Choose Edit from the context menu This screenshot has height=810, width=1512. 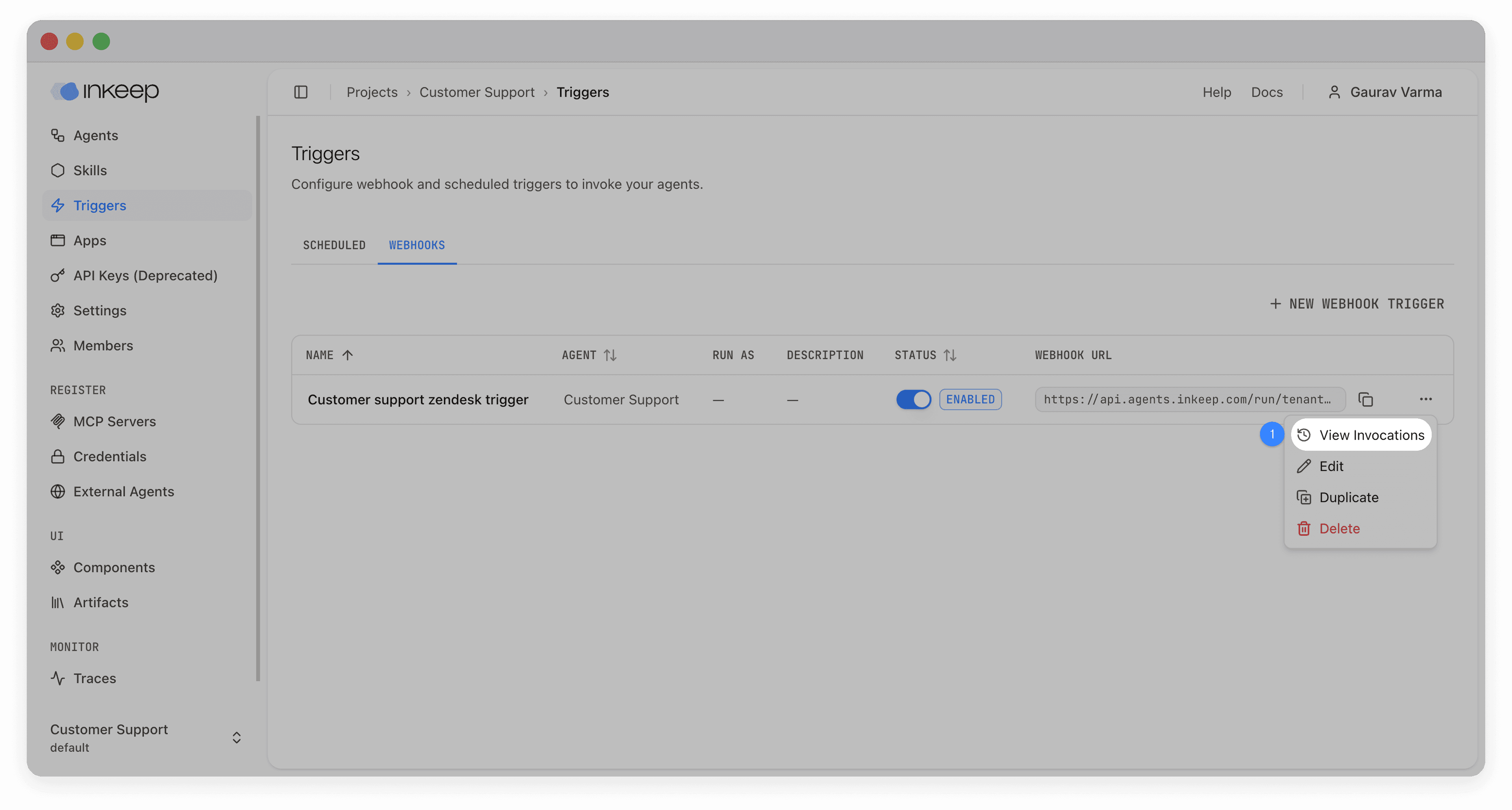pos(1360,466)
